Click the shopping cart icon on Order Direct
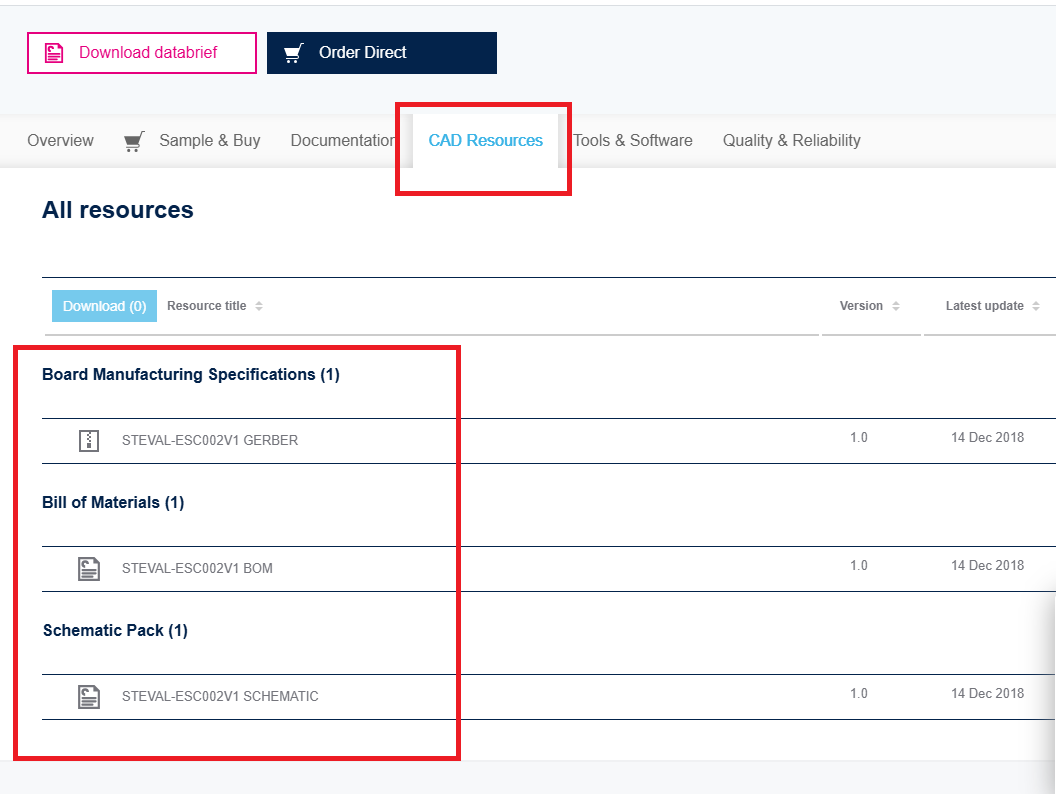The height and width of the screenshot is (794, 1056). click(293, 52)
